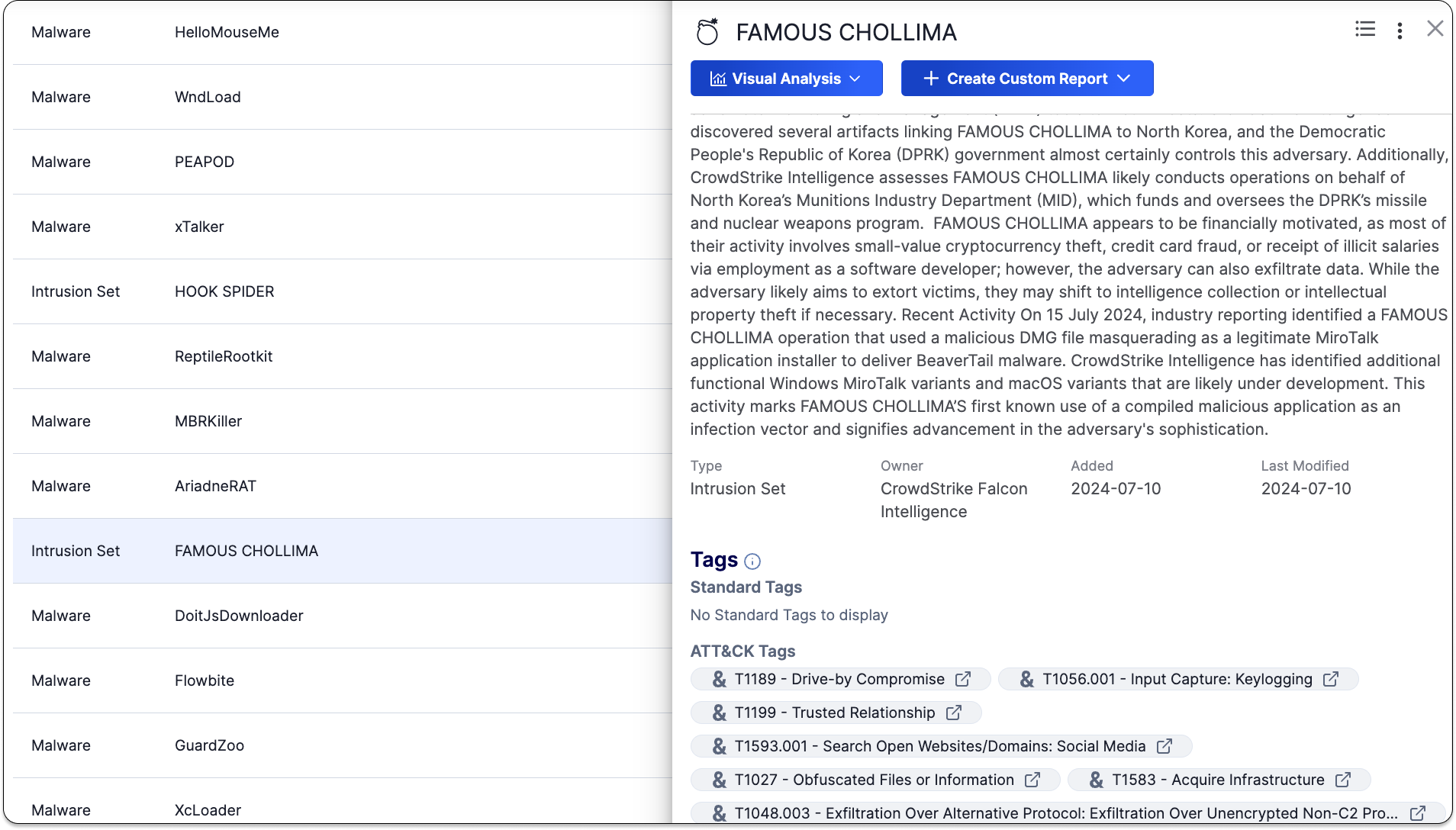1456x830 pixels.
Task: Expand the Visual Analysis dropdown
Action: click(x=786, y=79)
